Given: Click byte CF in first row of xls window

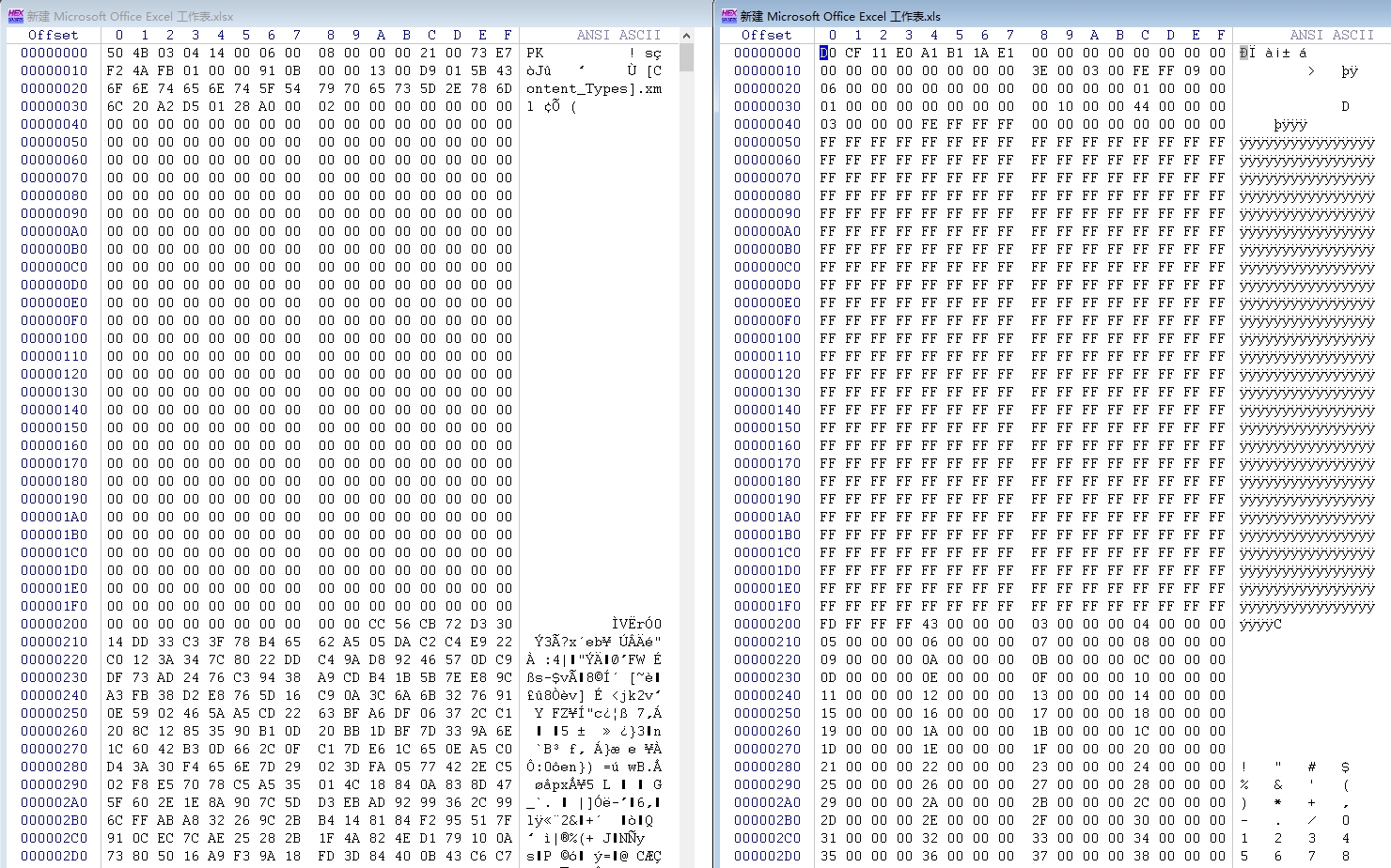Looking at the screenshot, I should (x=852, y=53).
